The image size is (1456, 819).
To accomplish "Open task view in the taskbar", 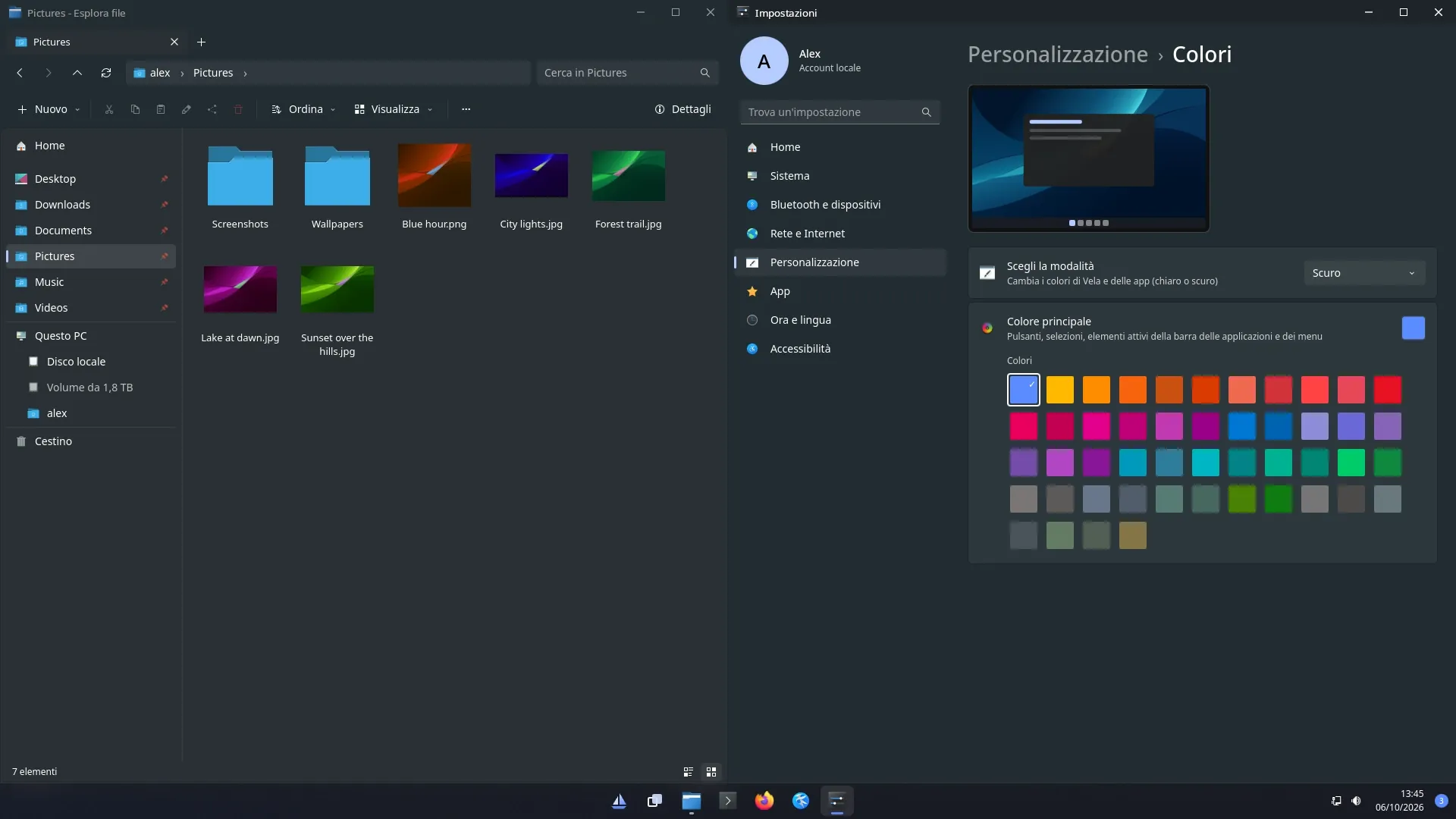I will pyautogui.click(x=654, y=801).
